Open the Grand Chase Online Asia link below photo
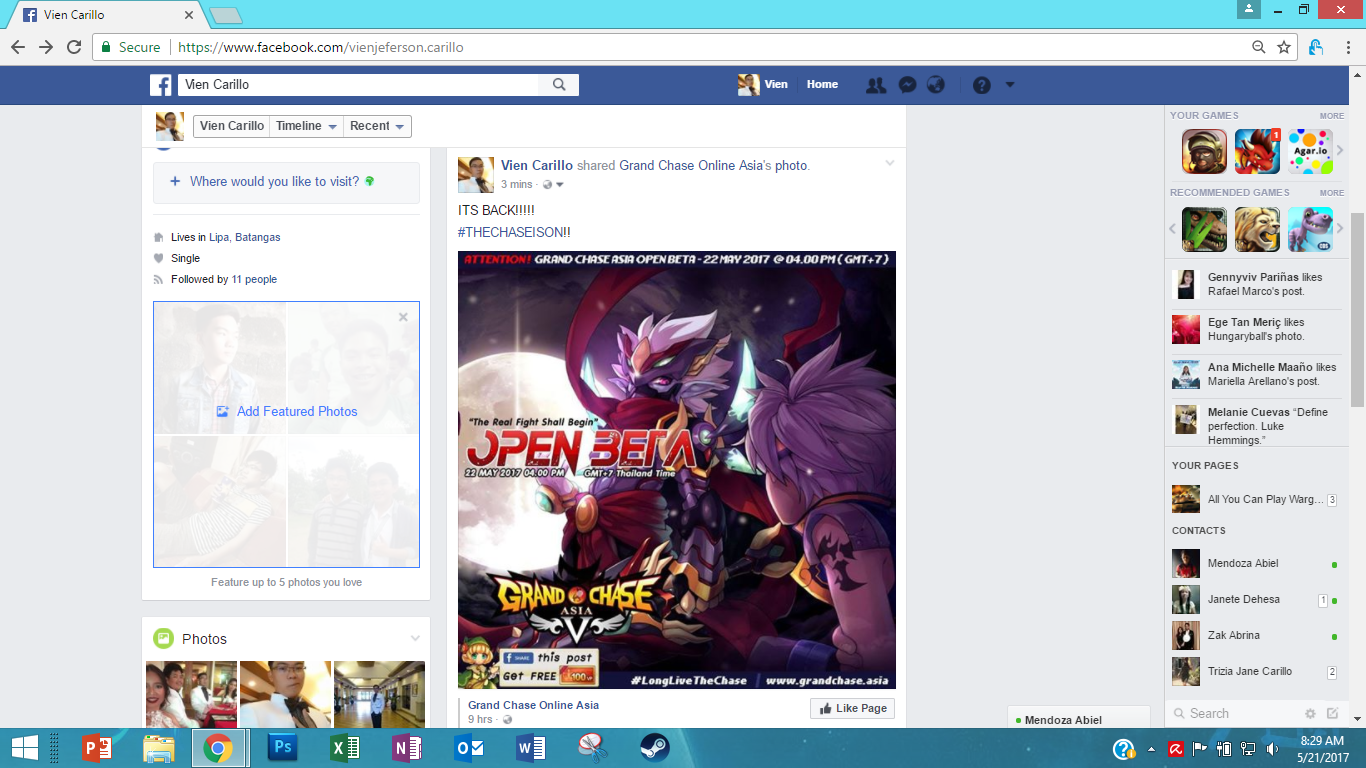The height and width of the screenshot is (768, 1366). (x=533, y=705)
